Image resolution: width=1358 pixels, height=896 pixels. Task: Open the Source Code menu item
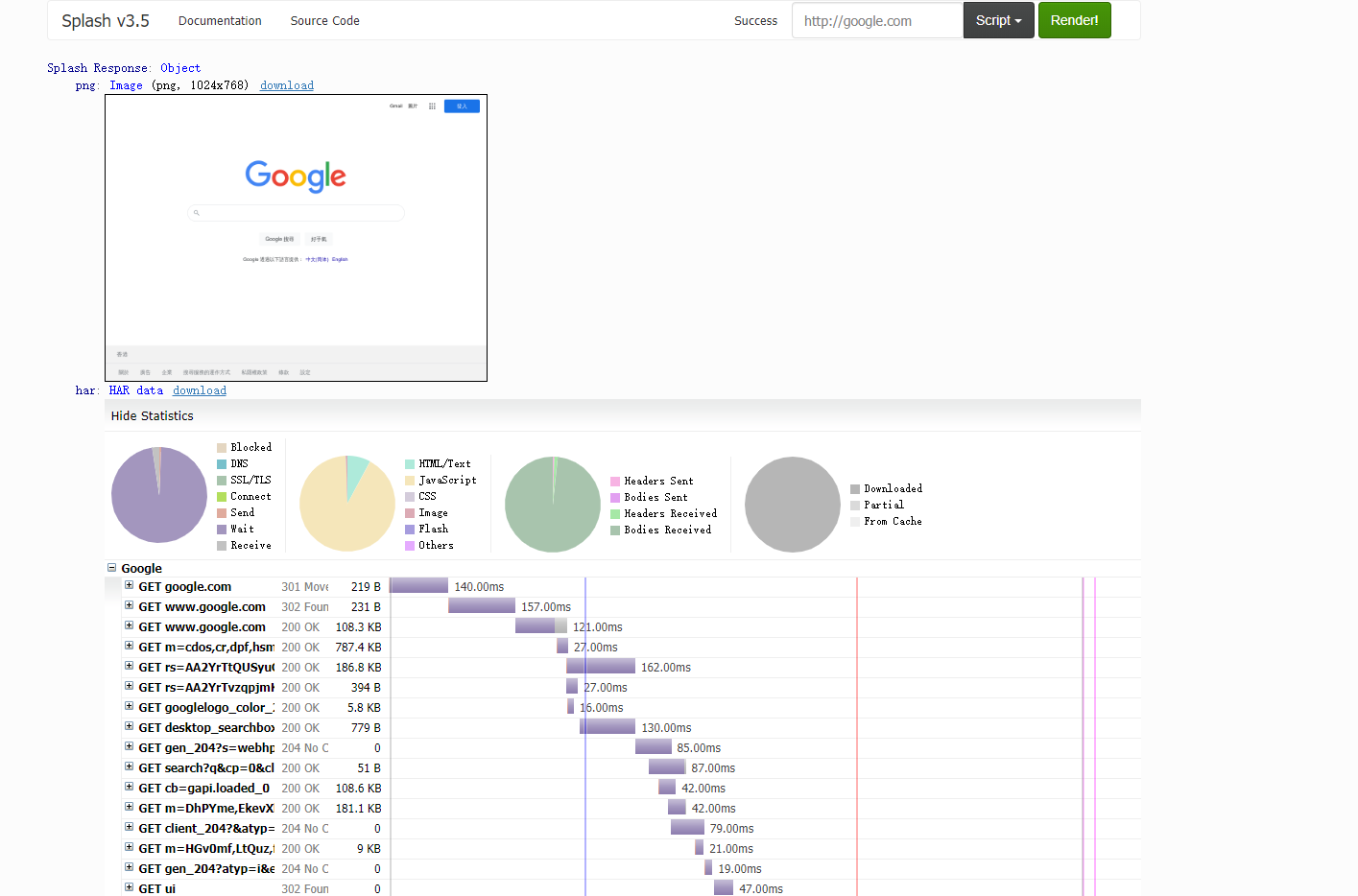point(325,20)
